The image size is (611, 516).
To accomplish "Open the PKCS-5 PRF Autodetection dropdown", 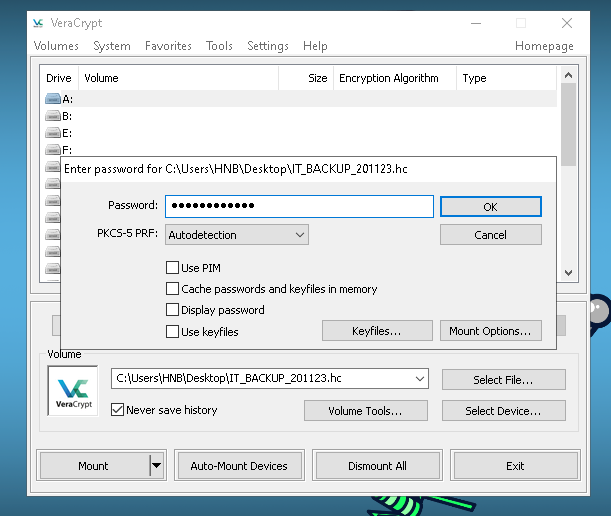I will pos(236,235).
